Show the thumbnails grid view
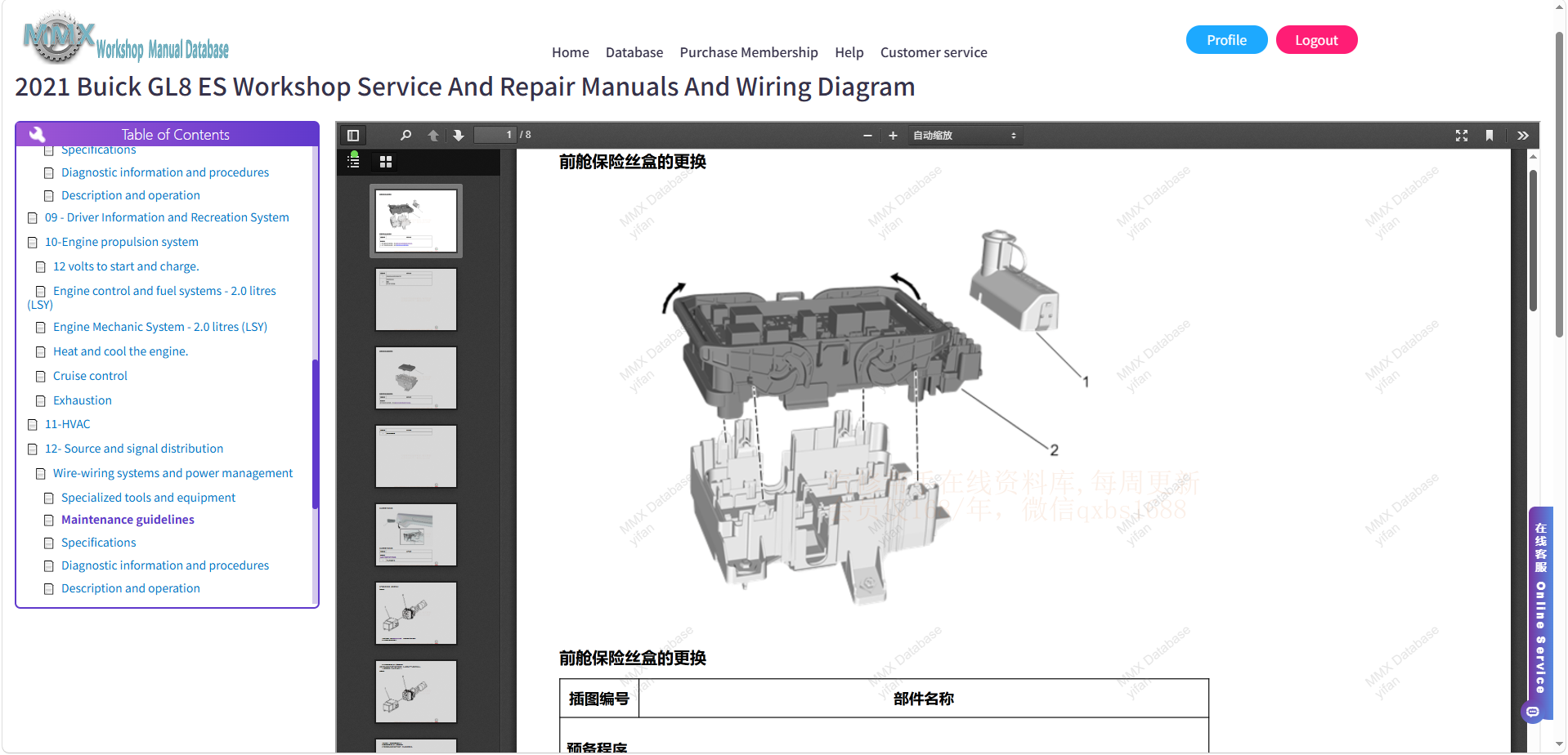This screenshot has height=755, width=1568. pos(386,162)
